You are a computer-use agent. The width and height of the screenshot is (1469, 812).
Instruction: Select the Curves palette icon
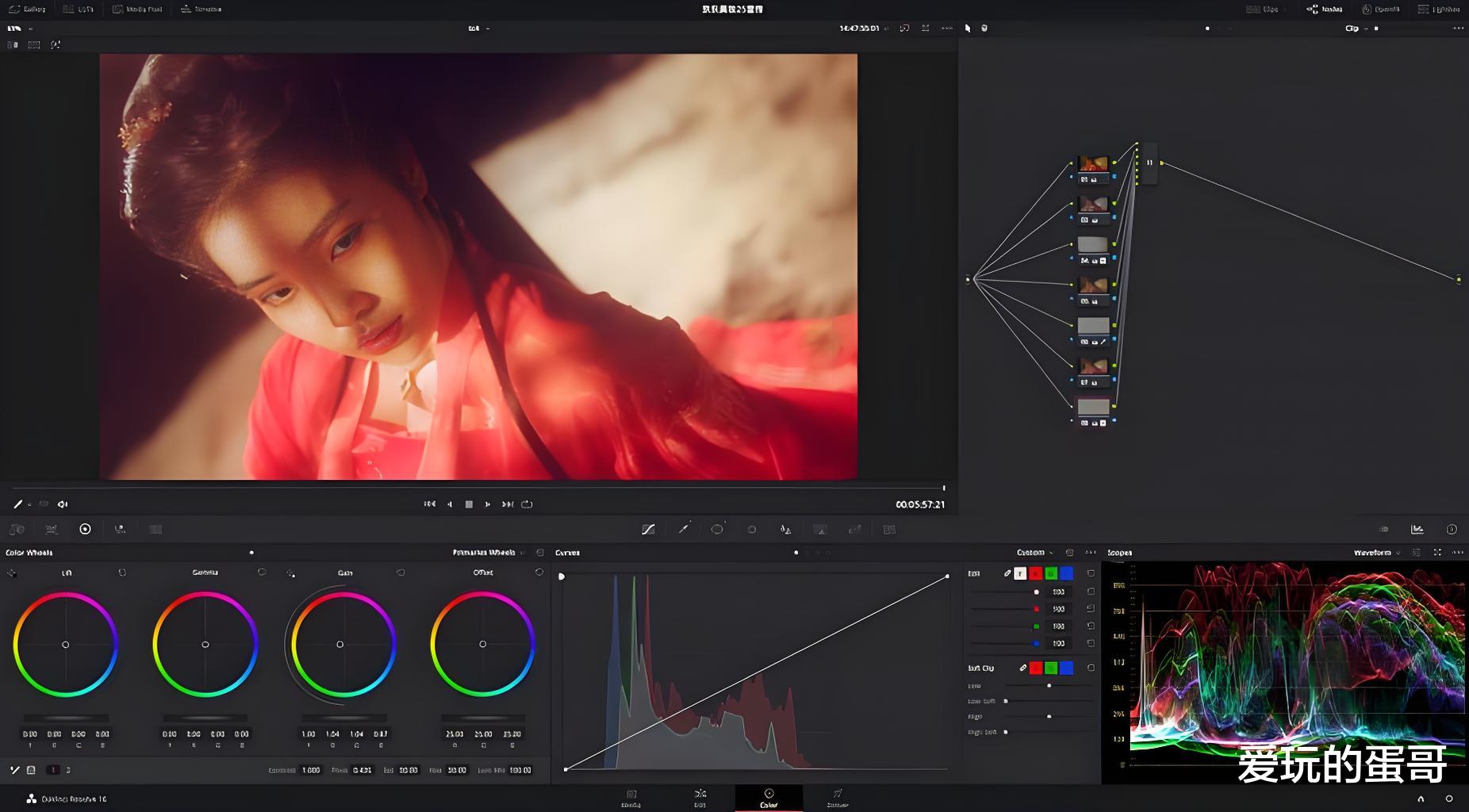point(648,529)
